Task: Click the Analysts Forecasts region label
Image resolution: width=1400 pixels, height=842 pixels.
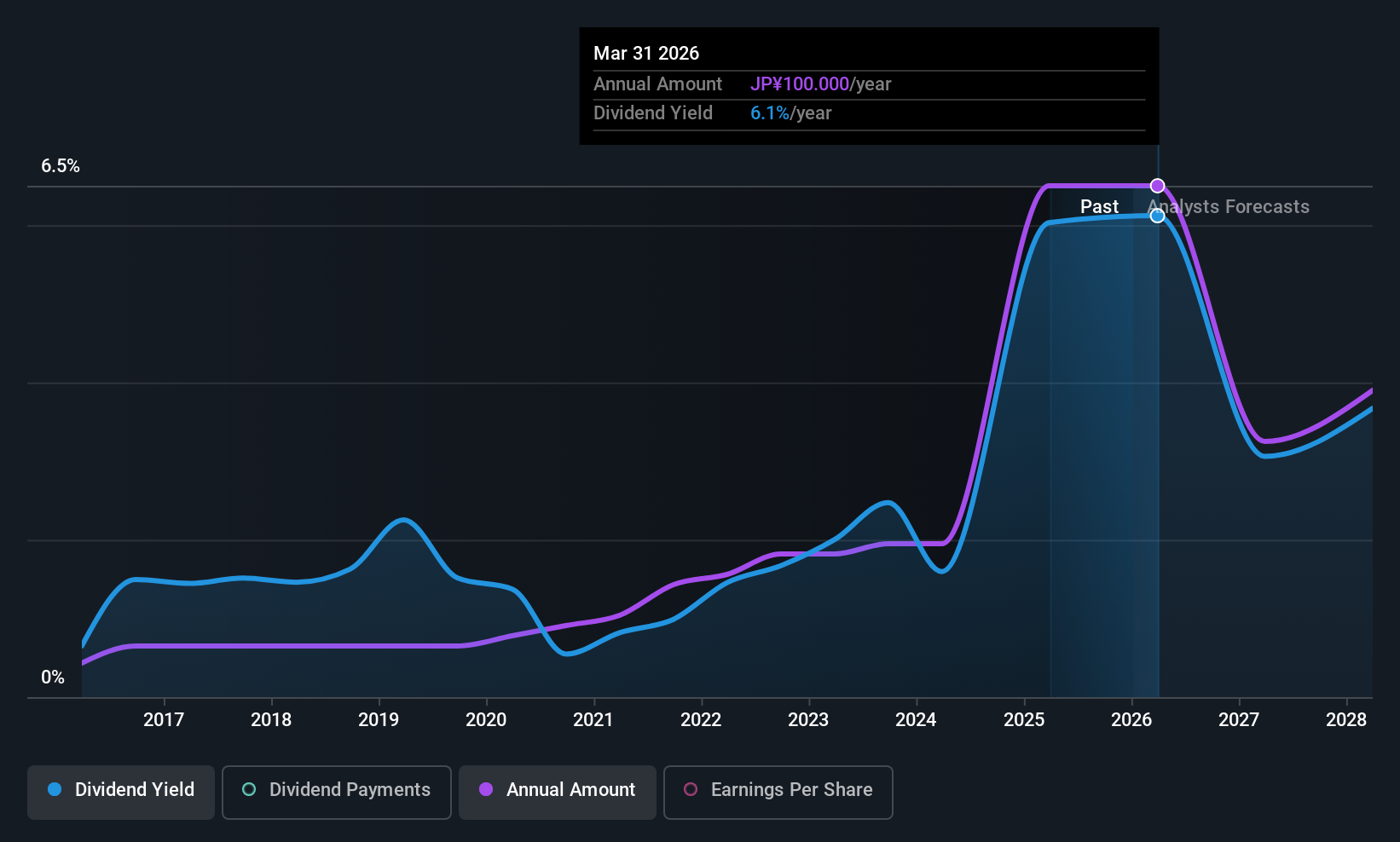Action: tap(1229, 206)
